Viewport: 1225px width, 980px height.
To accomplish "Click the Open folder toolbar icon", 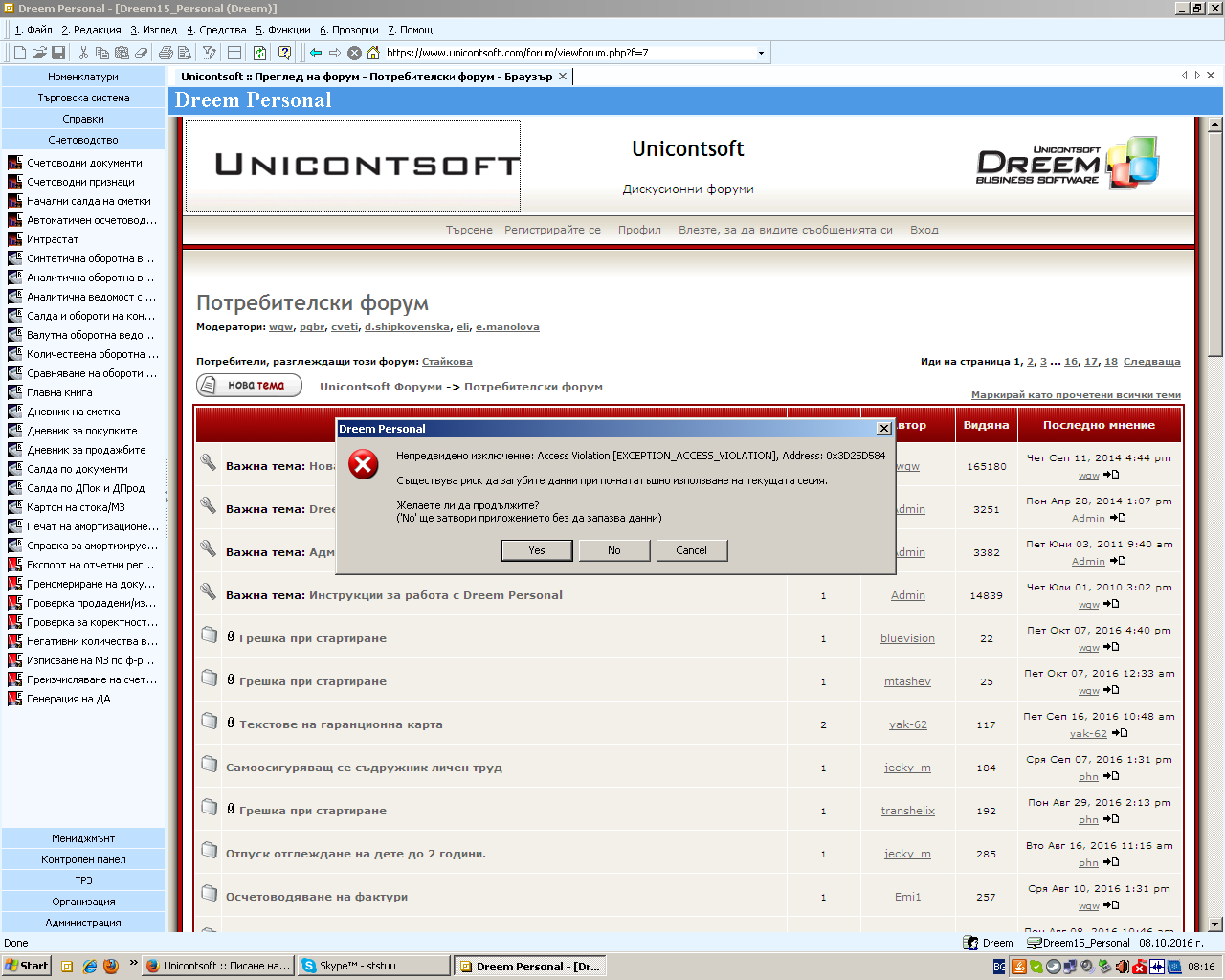I will 39,53.
